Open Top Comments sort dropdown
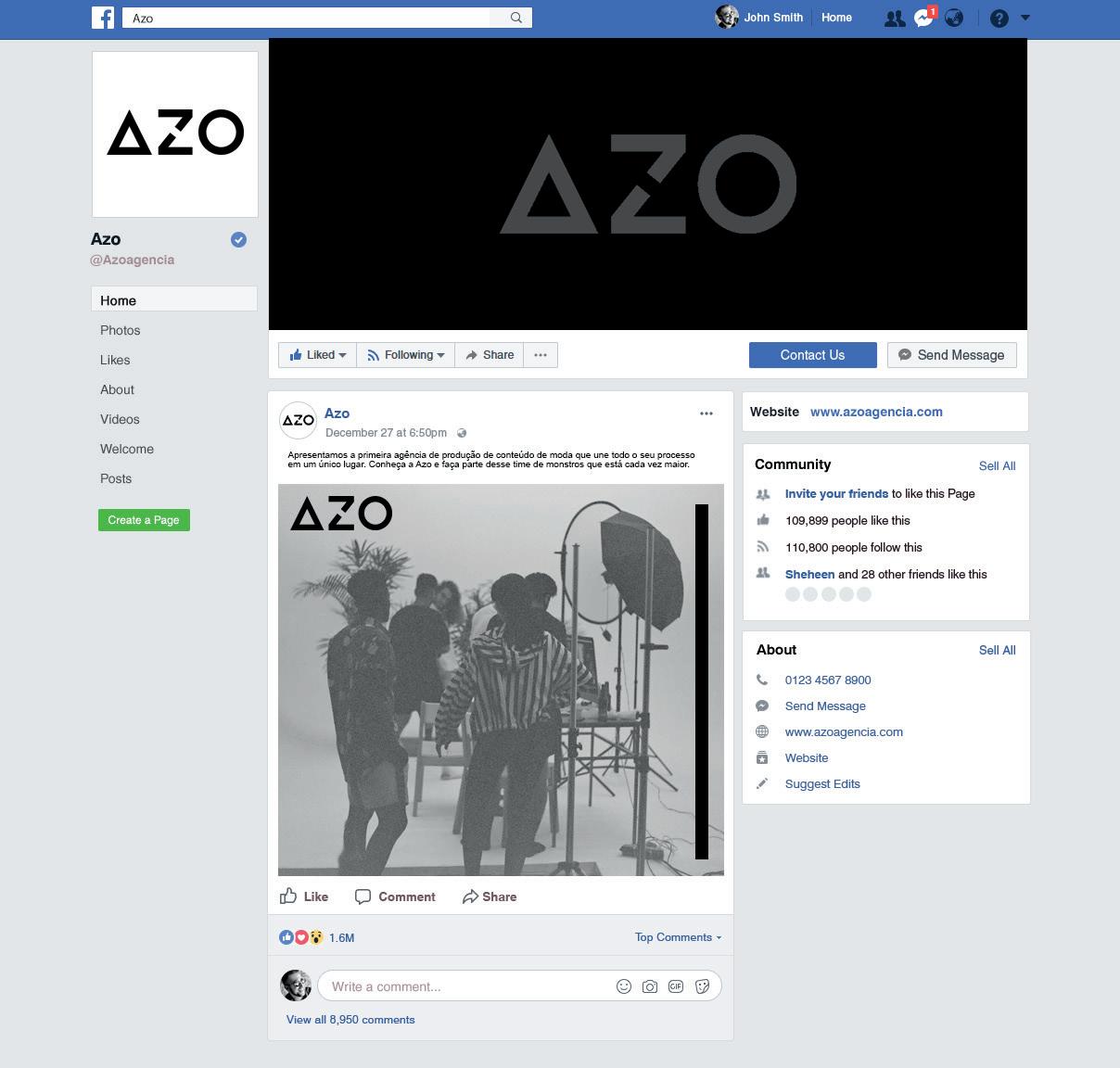Screen dimensions: 1120x1068 678,937
